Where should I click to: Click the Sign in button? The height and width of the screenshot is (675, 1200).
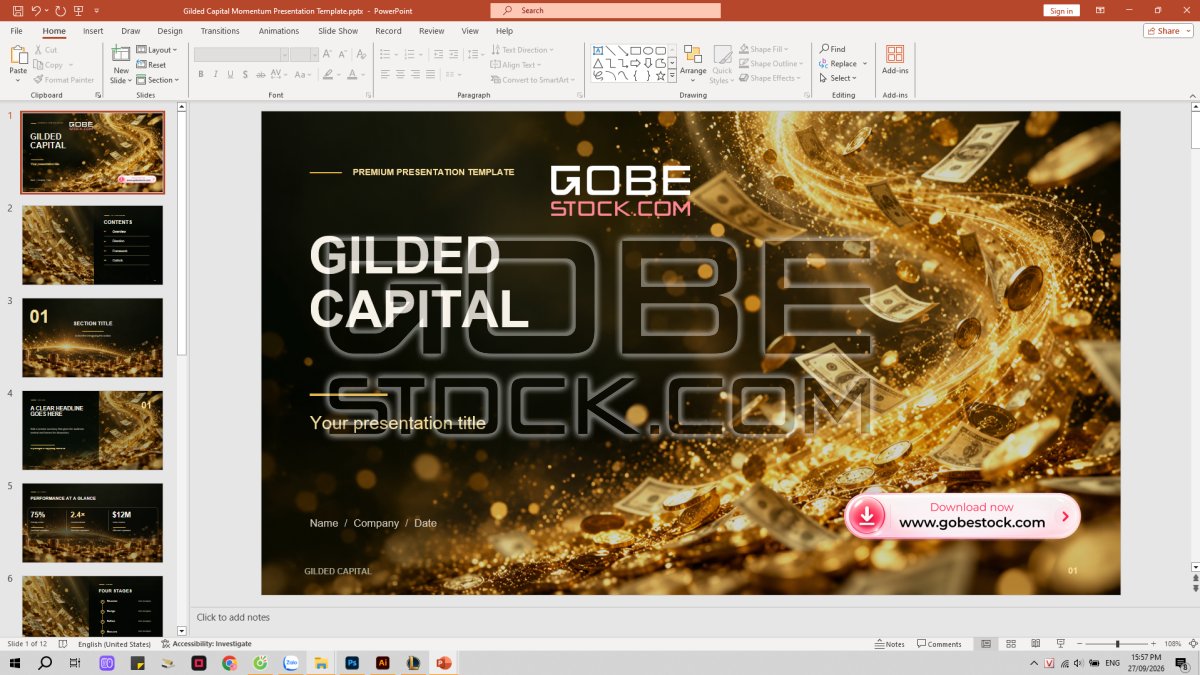[x=1062, y=11]
